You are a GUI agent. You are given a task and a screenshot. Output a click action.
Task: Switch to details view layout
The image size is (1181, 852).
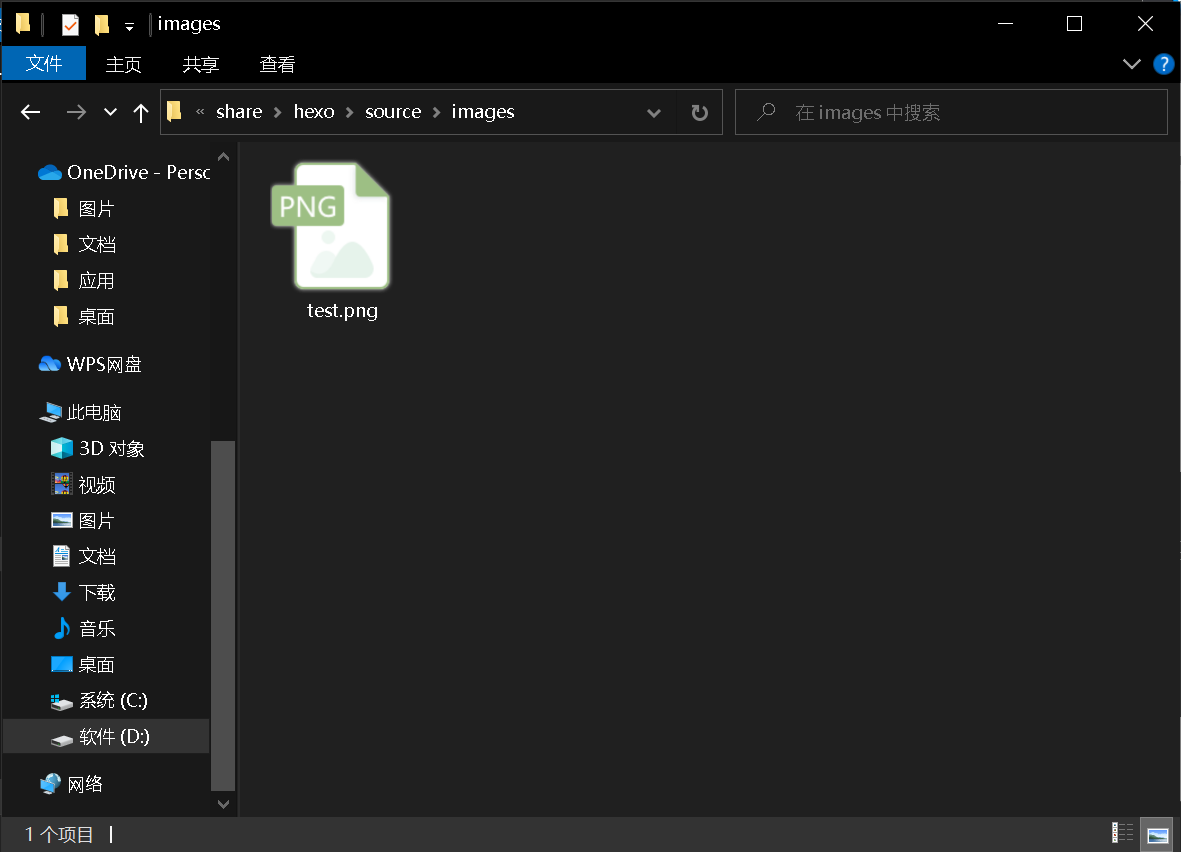(1123, 833)
